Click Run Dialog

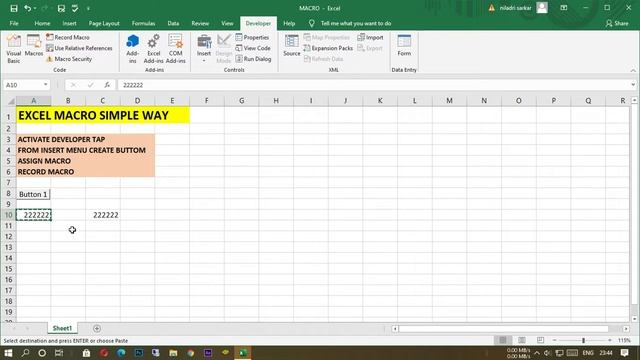[x=253, y=59]
